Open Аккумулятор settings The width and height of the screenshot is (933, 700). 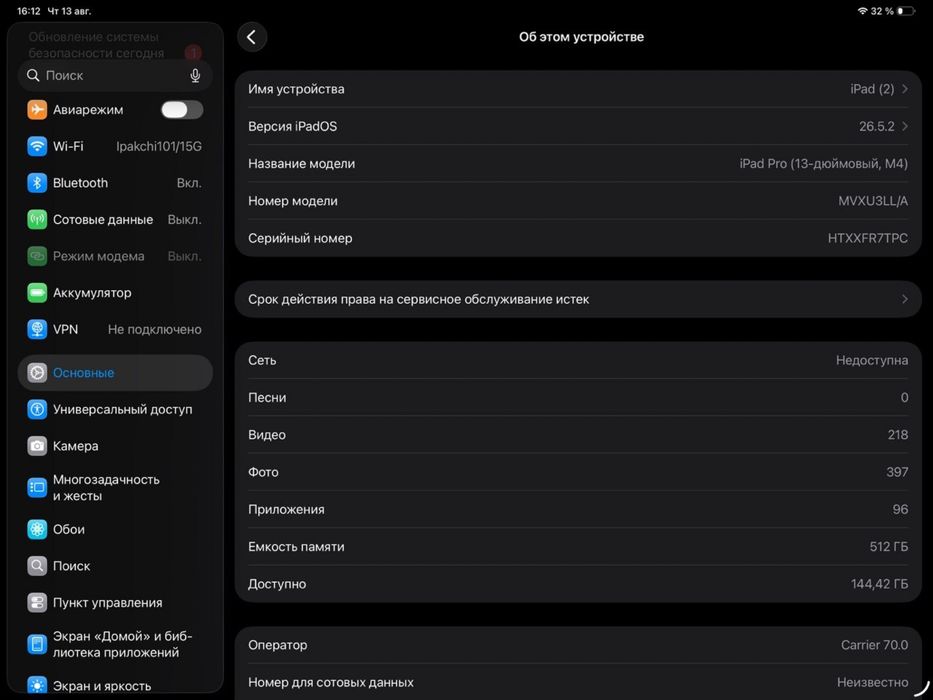click(92, 293)
